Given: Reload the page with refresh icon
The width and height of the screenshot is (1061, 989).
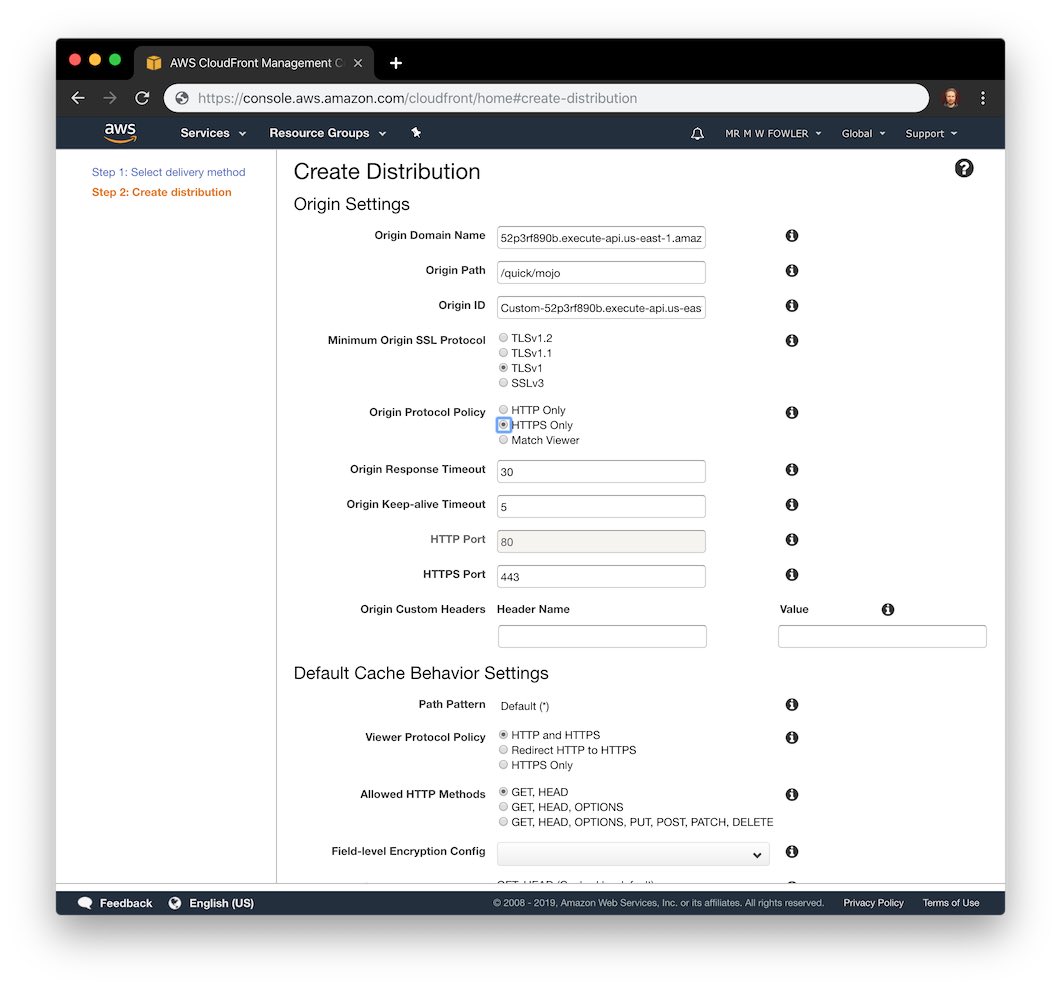Looking at the screenshot, I should point(141,98).
